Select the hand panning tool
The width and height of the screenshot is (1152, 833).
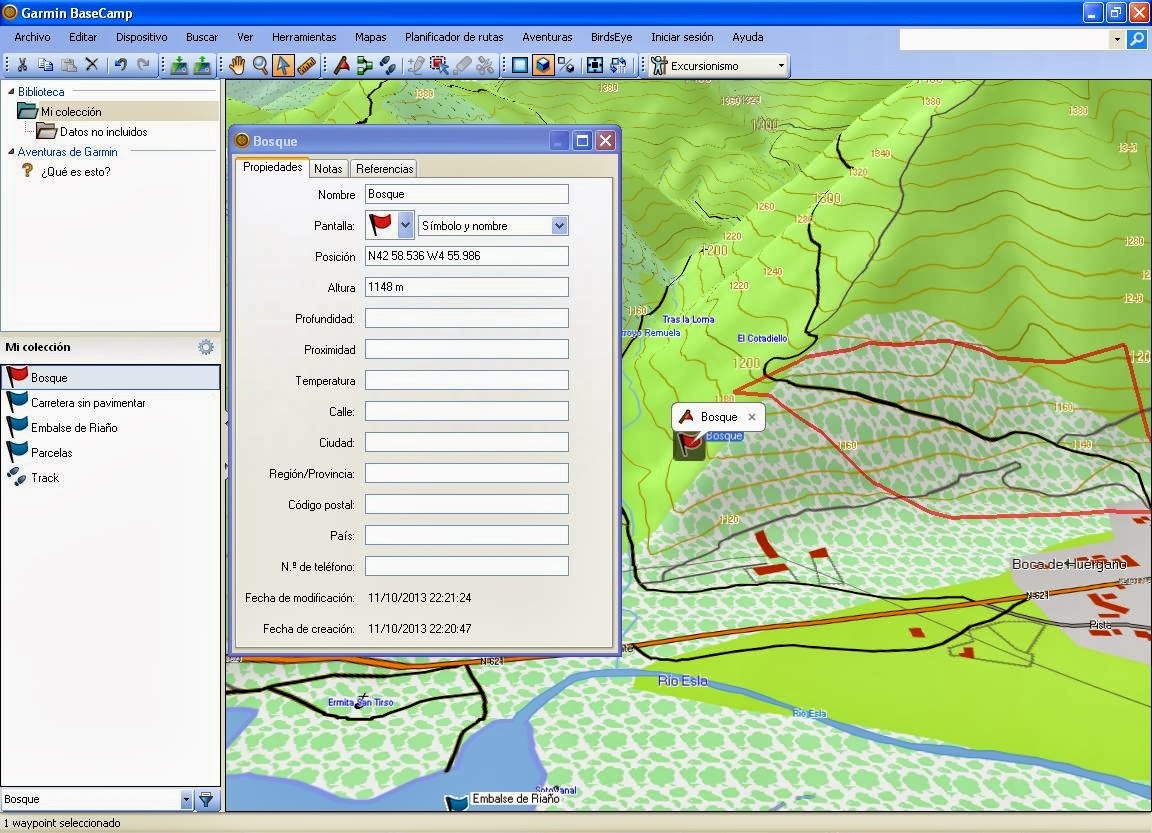[x=237, y=64]
